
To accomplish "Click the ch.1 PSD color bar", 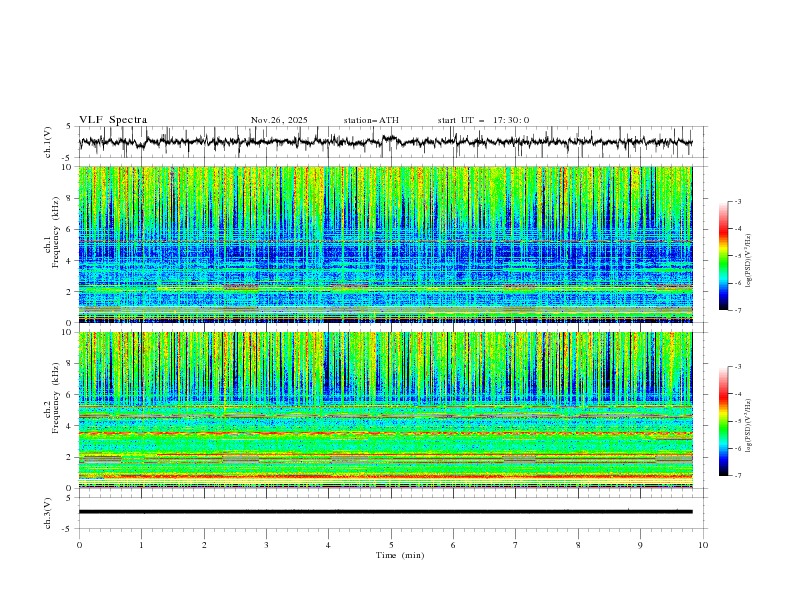I will click(723, 256).
